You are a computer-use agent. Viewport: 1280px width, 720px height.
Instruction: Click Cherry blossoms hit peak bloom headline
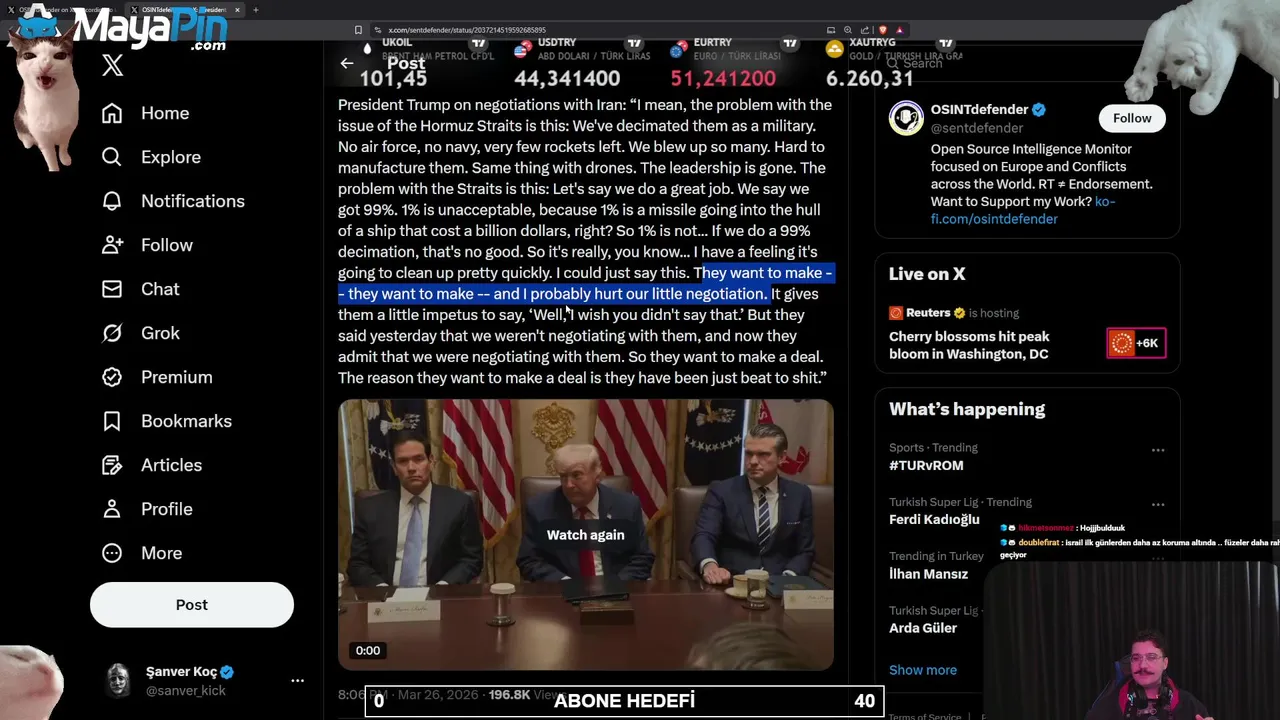pyautogui.click(x=969, y=344)
